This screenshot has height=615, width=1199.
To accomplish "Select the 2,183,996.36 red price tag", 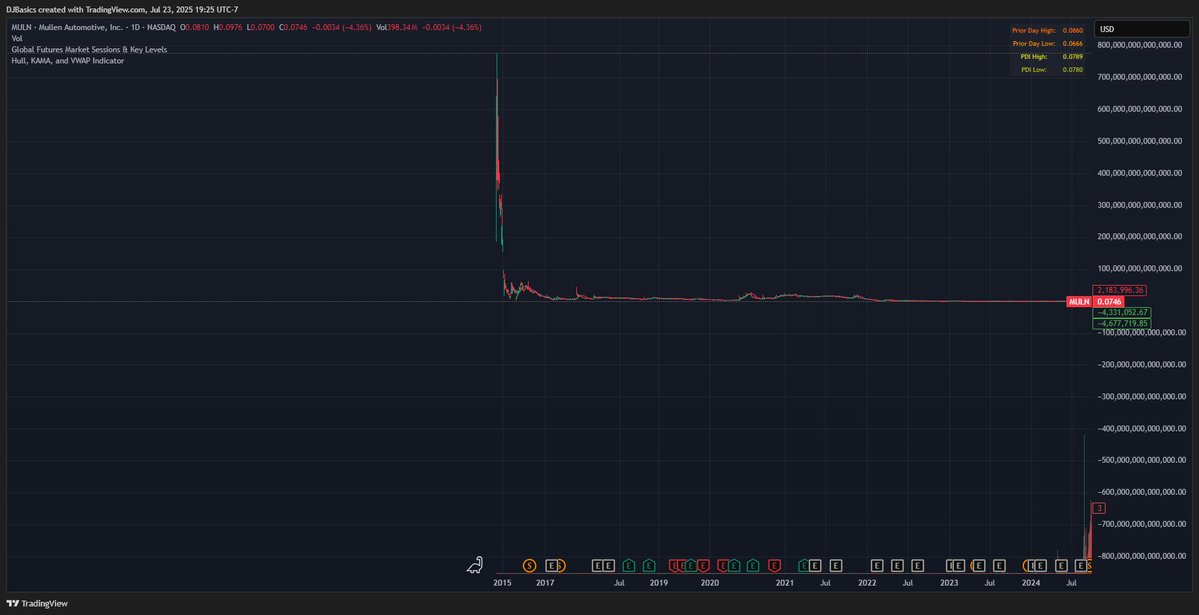I will [x=1119, y=290].
